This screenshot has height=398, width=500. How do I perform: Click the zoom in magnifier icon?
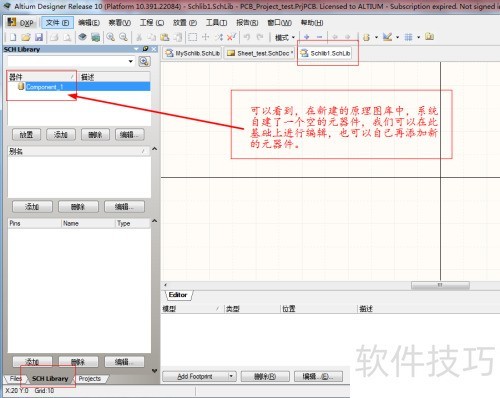pyautogui.click(x=111, y=37)
